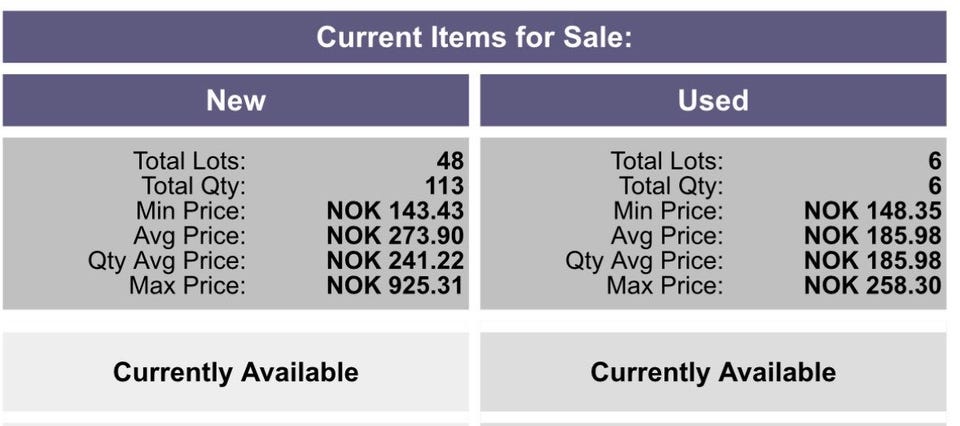960x426 pixels.
Task: Click the Max Price label under Used
Action: 666,286
